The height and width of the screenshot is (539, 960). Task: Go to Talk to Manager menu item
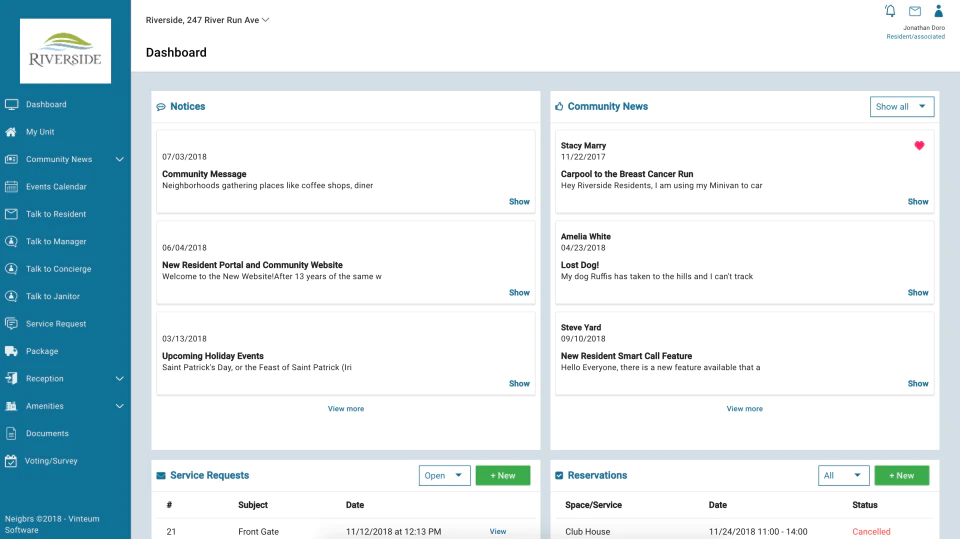tap(56, 241)
